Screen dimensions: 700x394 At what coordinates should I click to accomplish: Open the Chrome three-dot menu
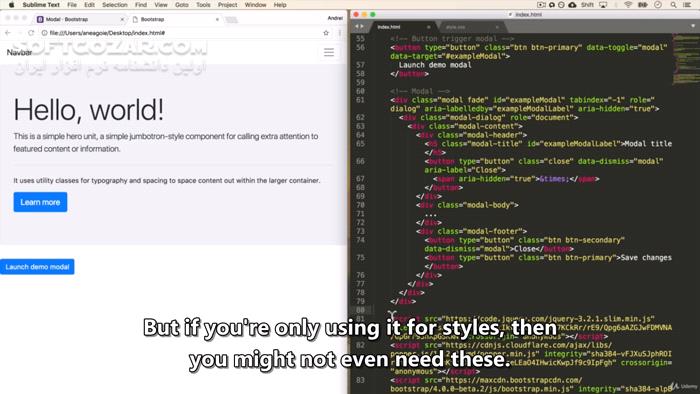point(340,33)
